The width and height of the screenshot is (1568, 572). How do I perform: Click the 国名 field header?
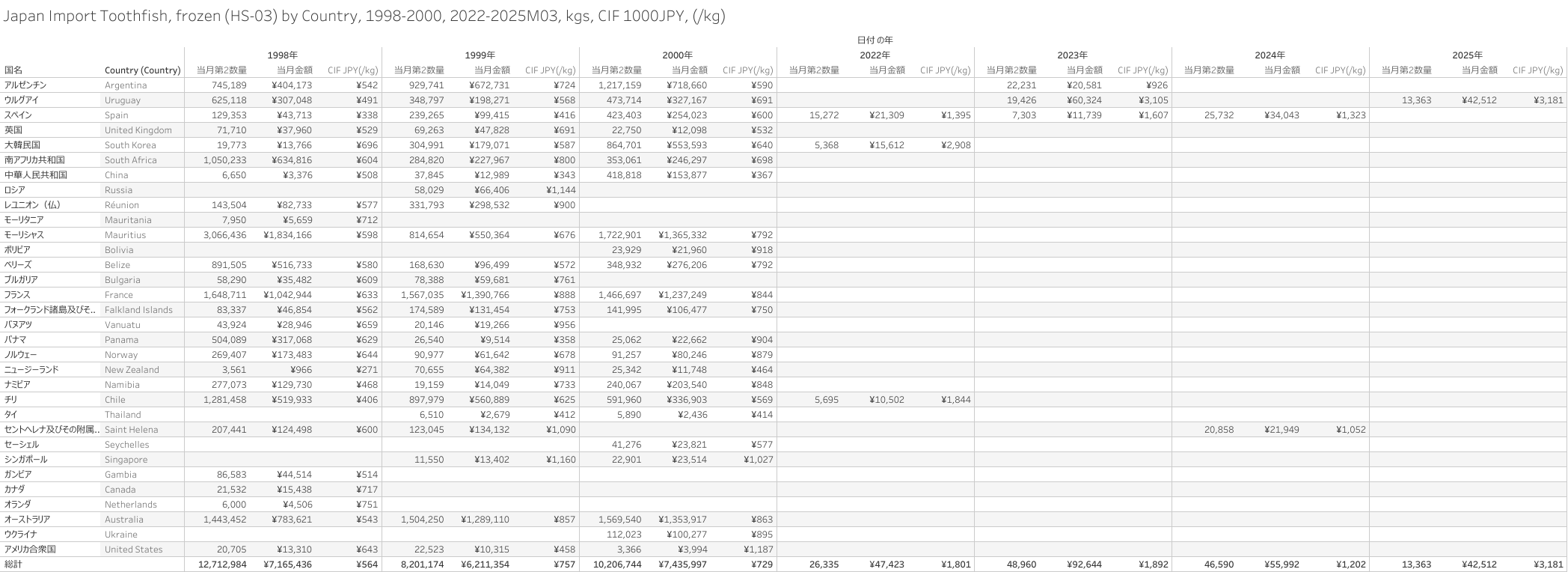coord(13,70)
